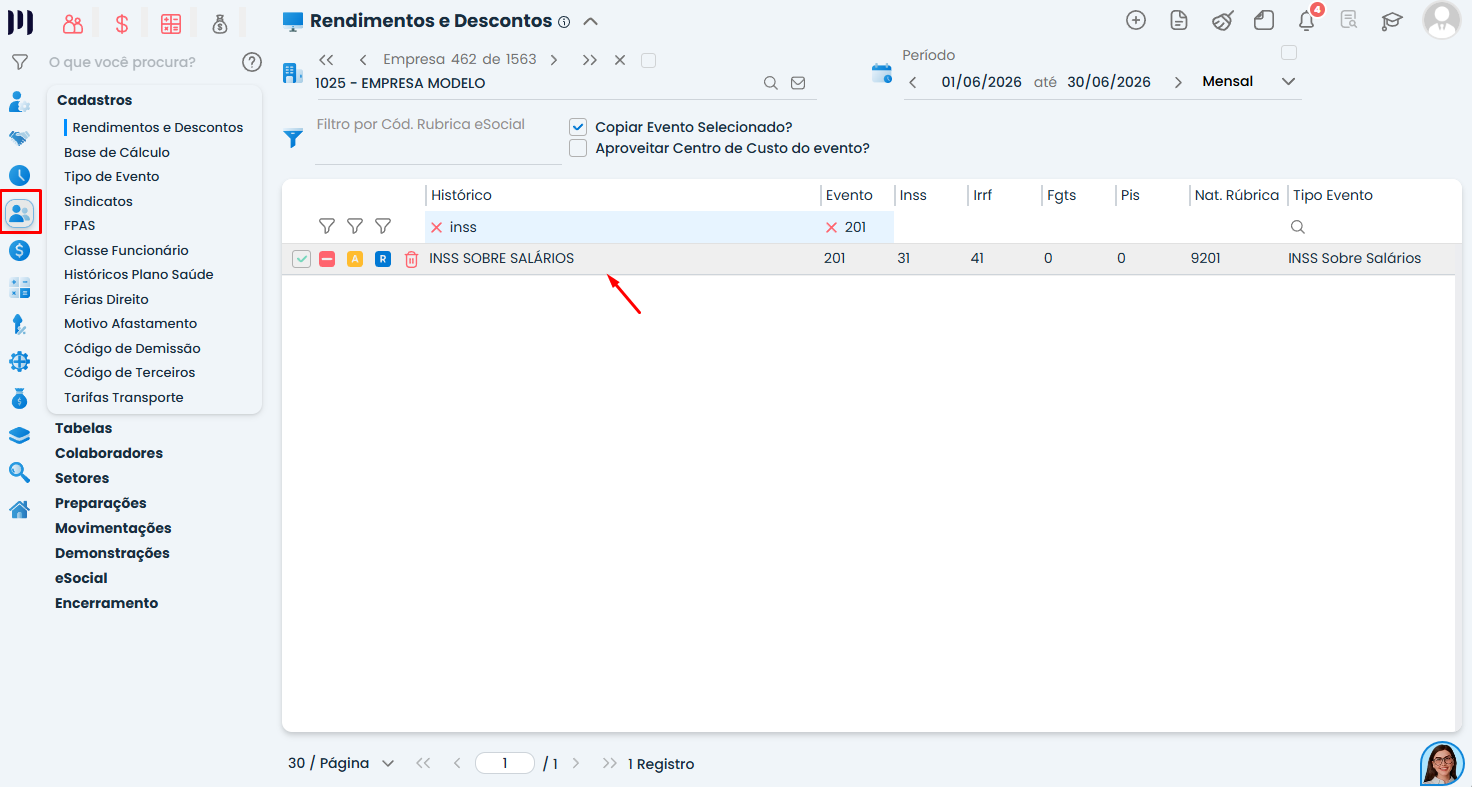Image resolution: width=1472 pixels, height=787 pixels.
Task: Go to the first company with << button
Action: (326, 60)
